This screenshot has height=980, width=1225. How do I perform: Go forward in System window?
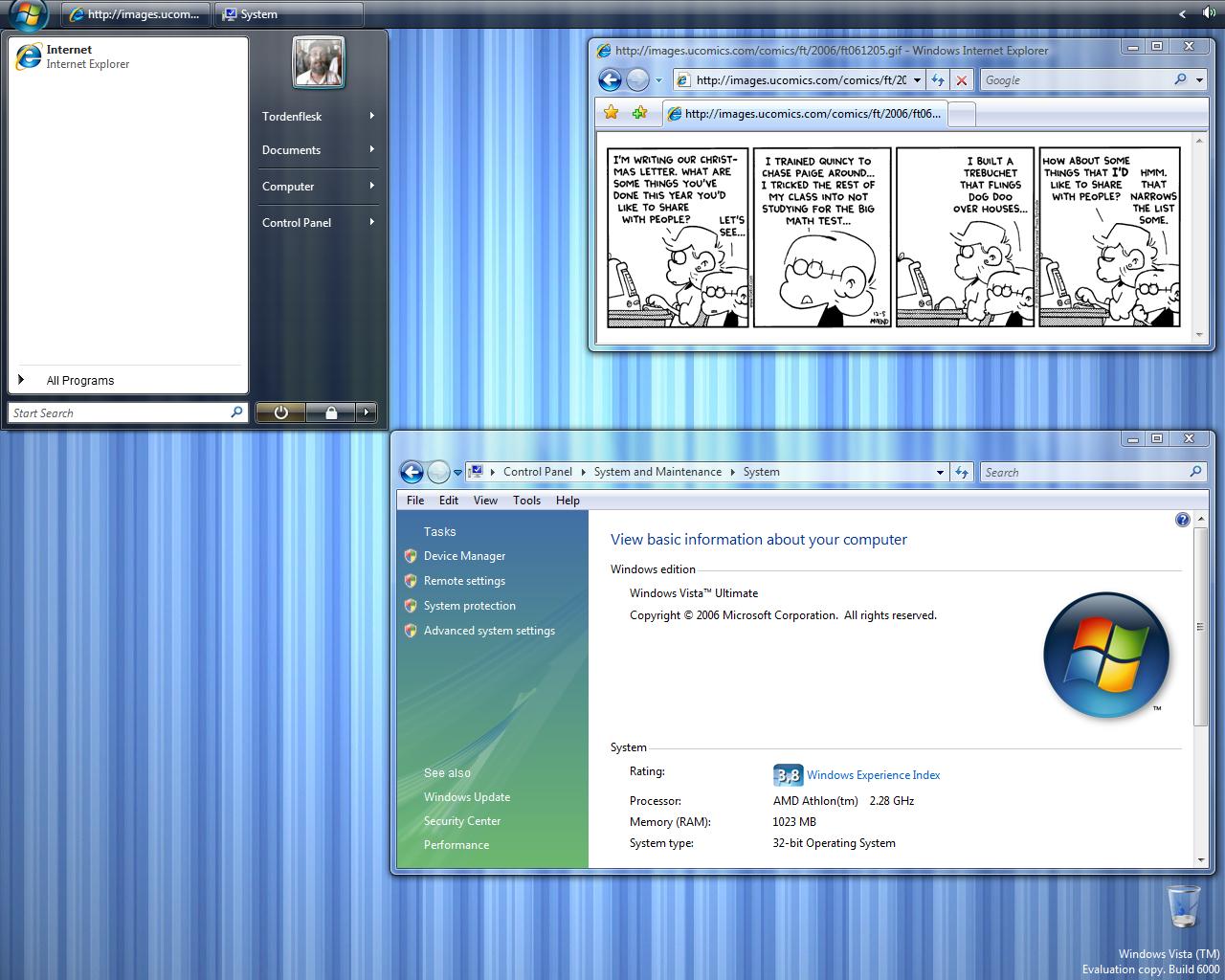pos(438,472)
